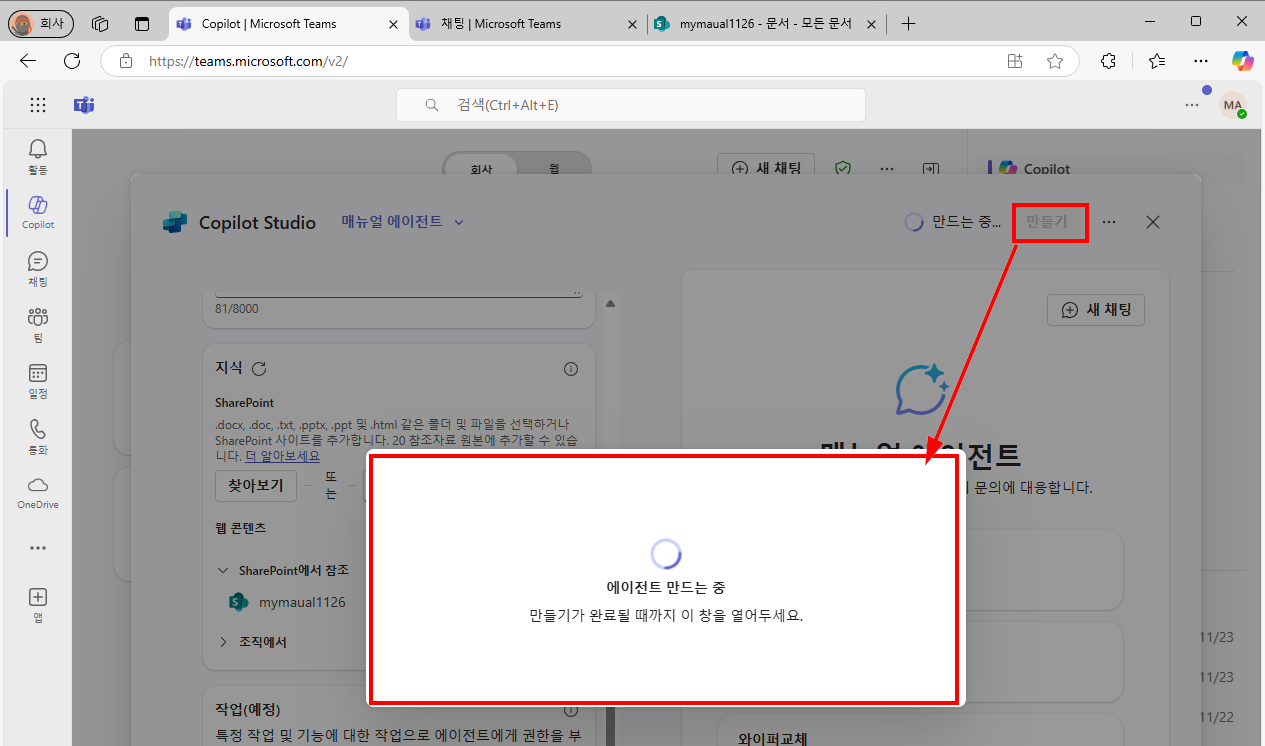
Task: Open Edge split screen icon
Action: click(x=1015, y=61)
